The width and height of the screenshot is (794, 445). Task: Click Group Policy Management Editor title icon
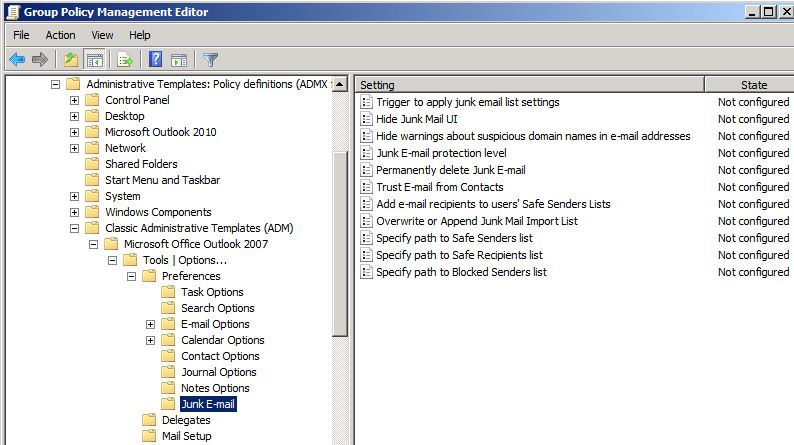pyautogui.click(x=13, y=12)
